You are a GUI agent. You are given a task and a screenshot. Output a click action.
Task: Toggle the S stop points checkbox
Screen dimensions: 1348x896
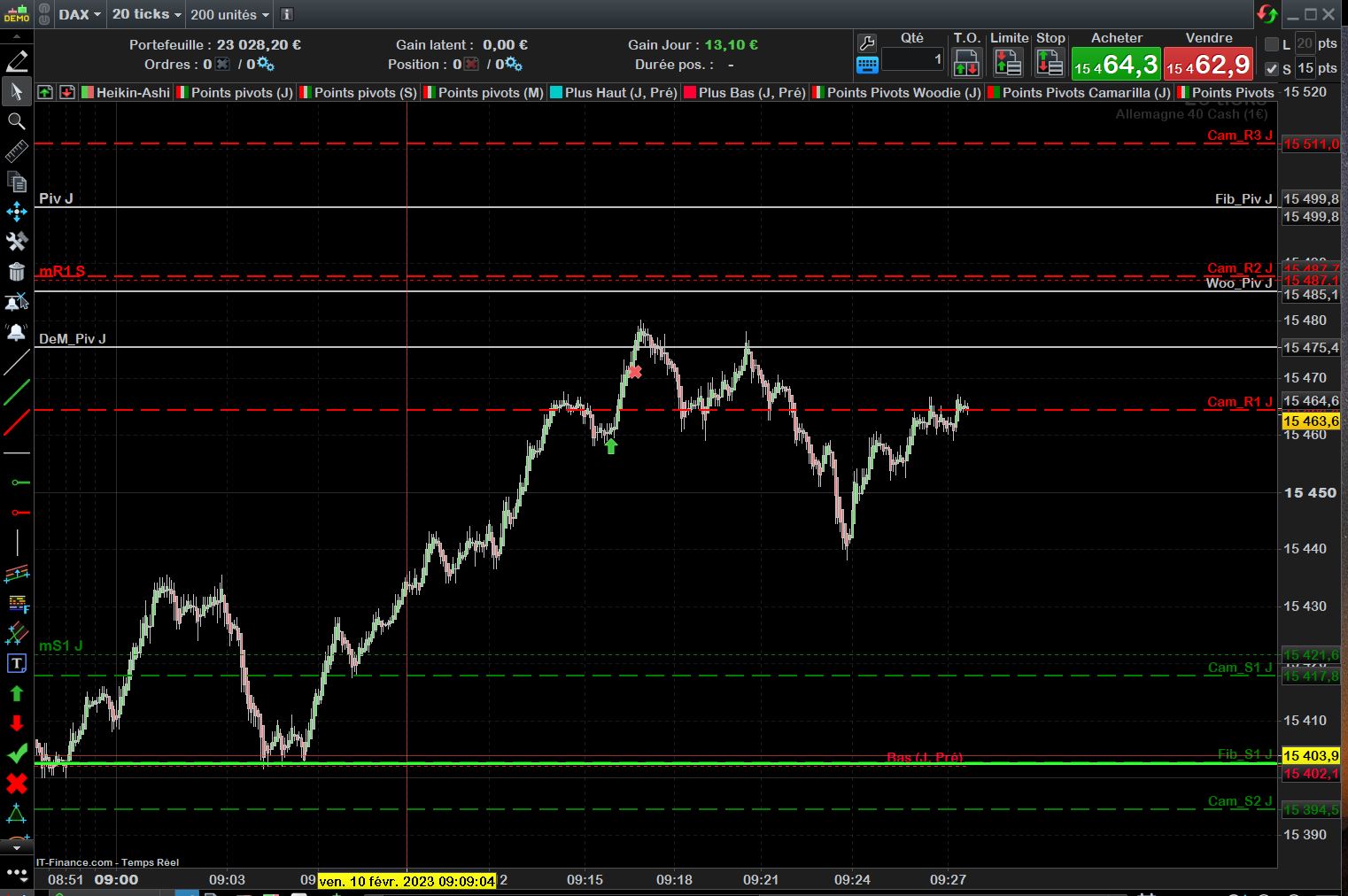click(x=1272, y=69)
